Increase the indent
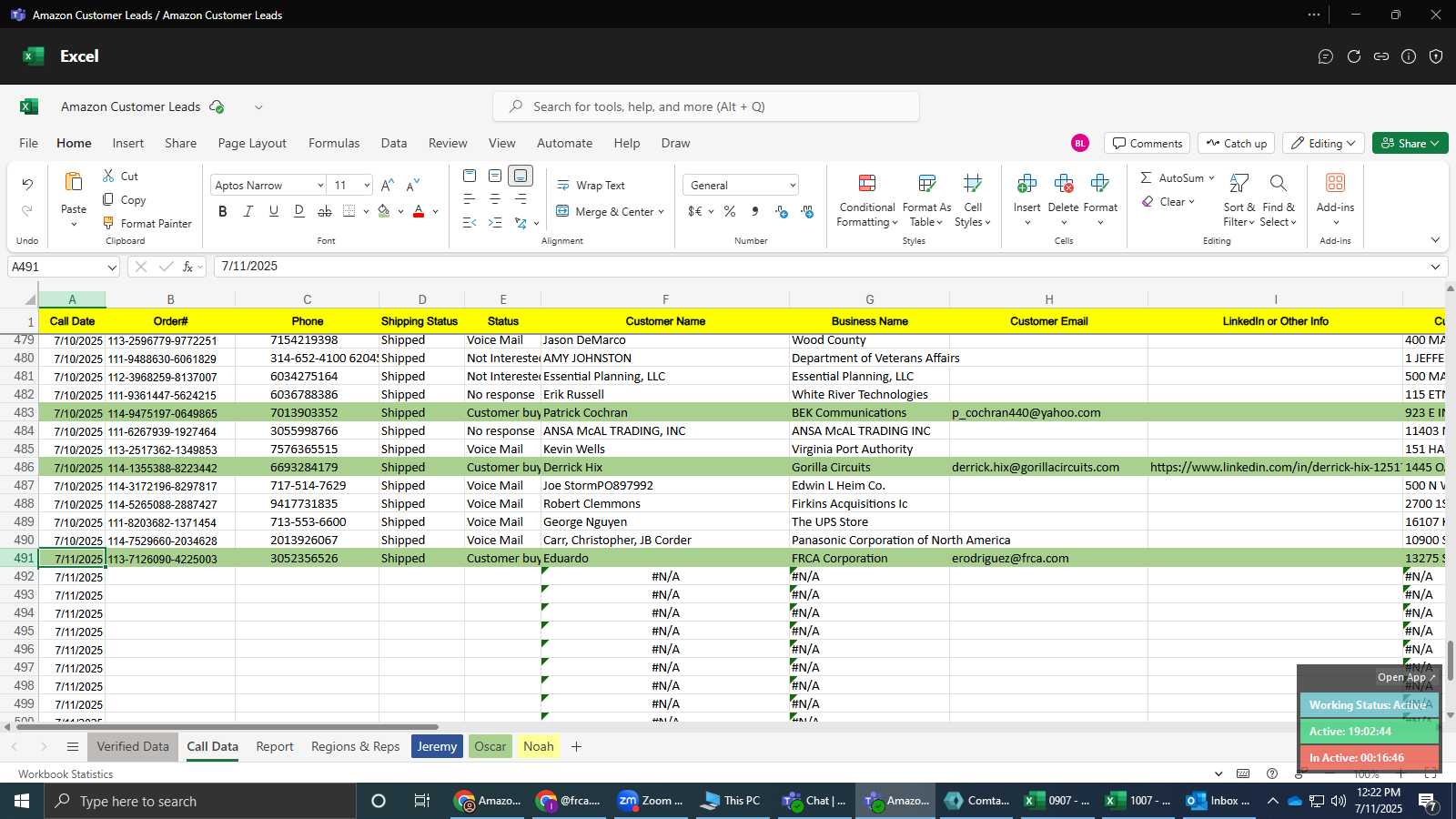 (495, 222)
